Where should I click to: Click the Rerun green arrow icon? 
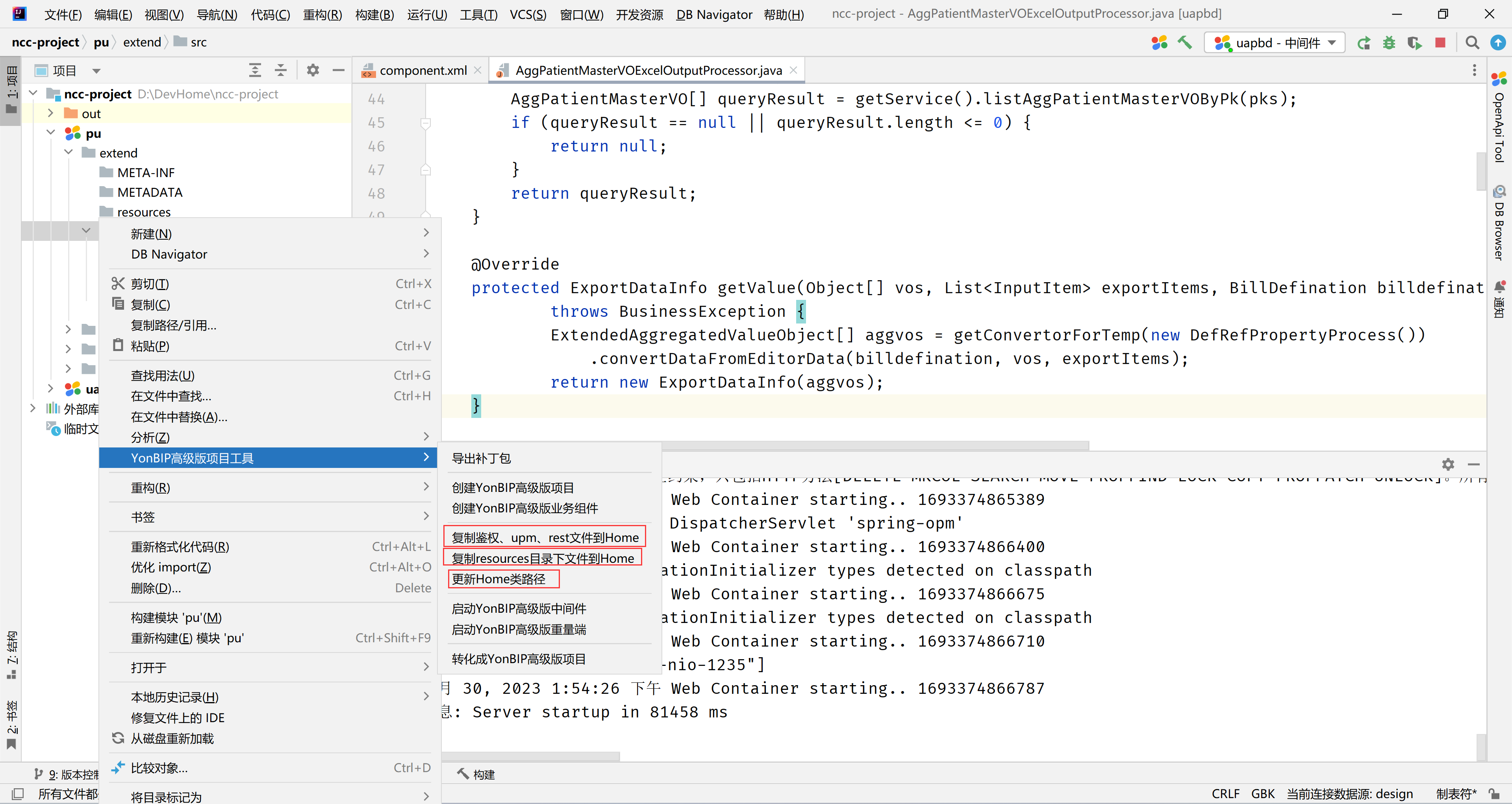point(1364,43)
